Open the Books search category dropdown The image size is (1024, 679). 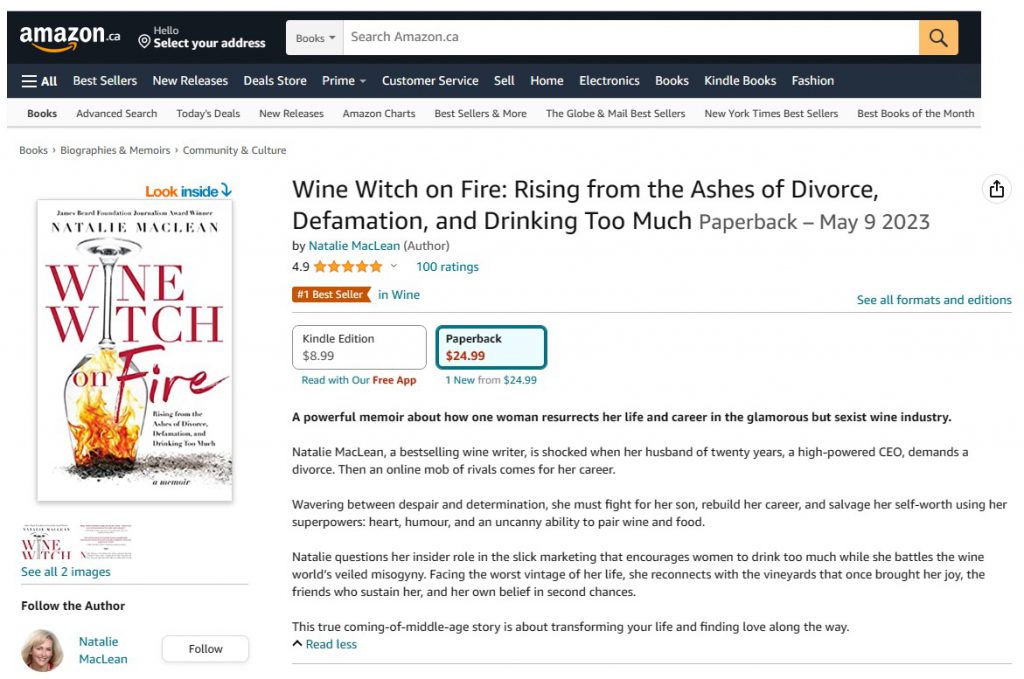[315, 38]
